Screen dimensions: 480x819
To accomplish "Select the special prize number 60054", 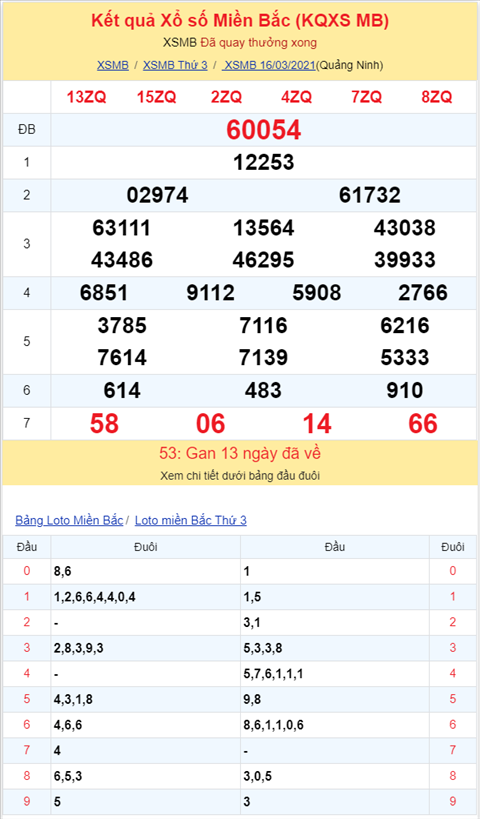I will tap(264, 130).
